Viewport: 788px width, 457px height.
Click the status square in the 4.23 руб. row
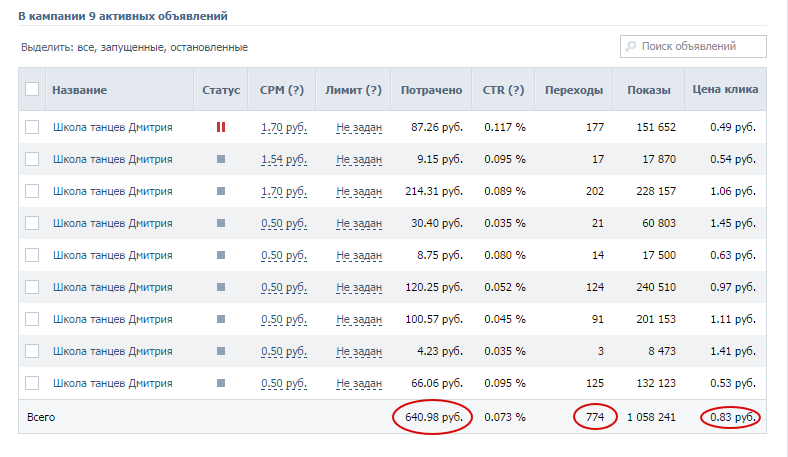(221, 351)
